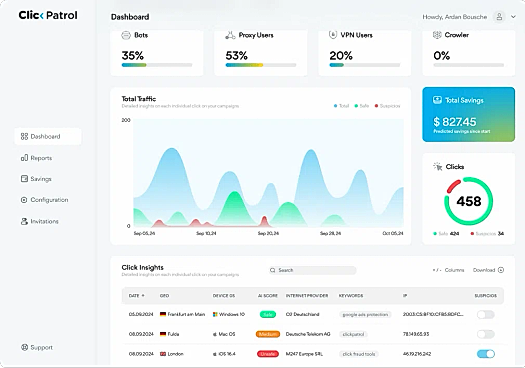Focus the Click Insights search field

pos(312,270)
